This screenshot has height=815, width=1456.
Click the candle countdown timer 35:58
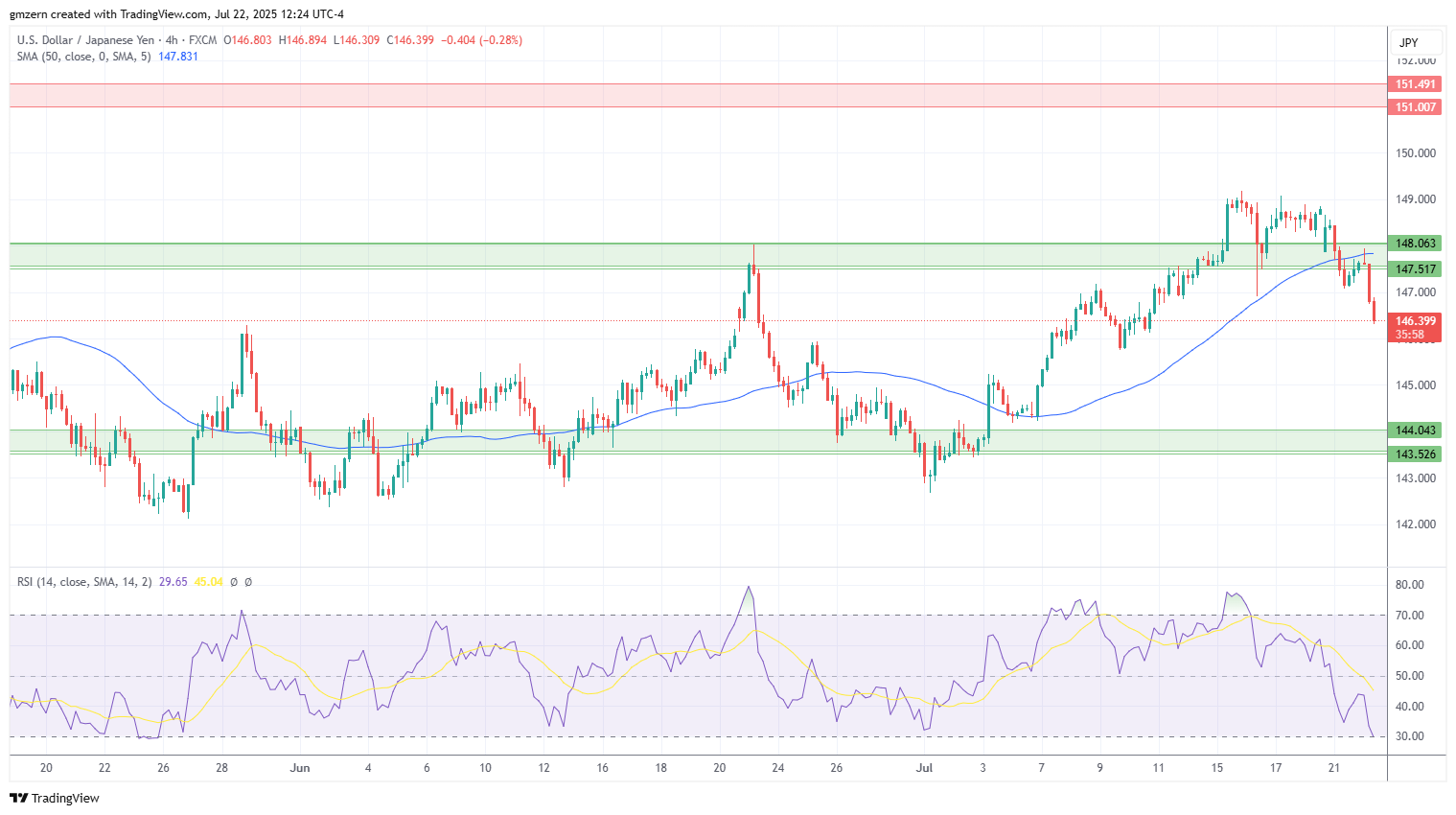coord(1409,335)
